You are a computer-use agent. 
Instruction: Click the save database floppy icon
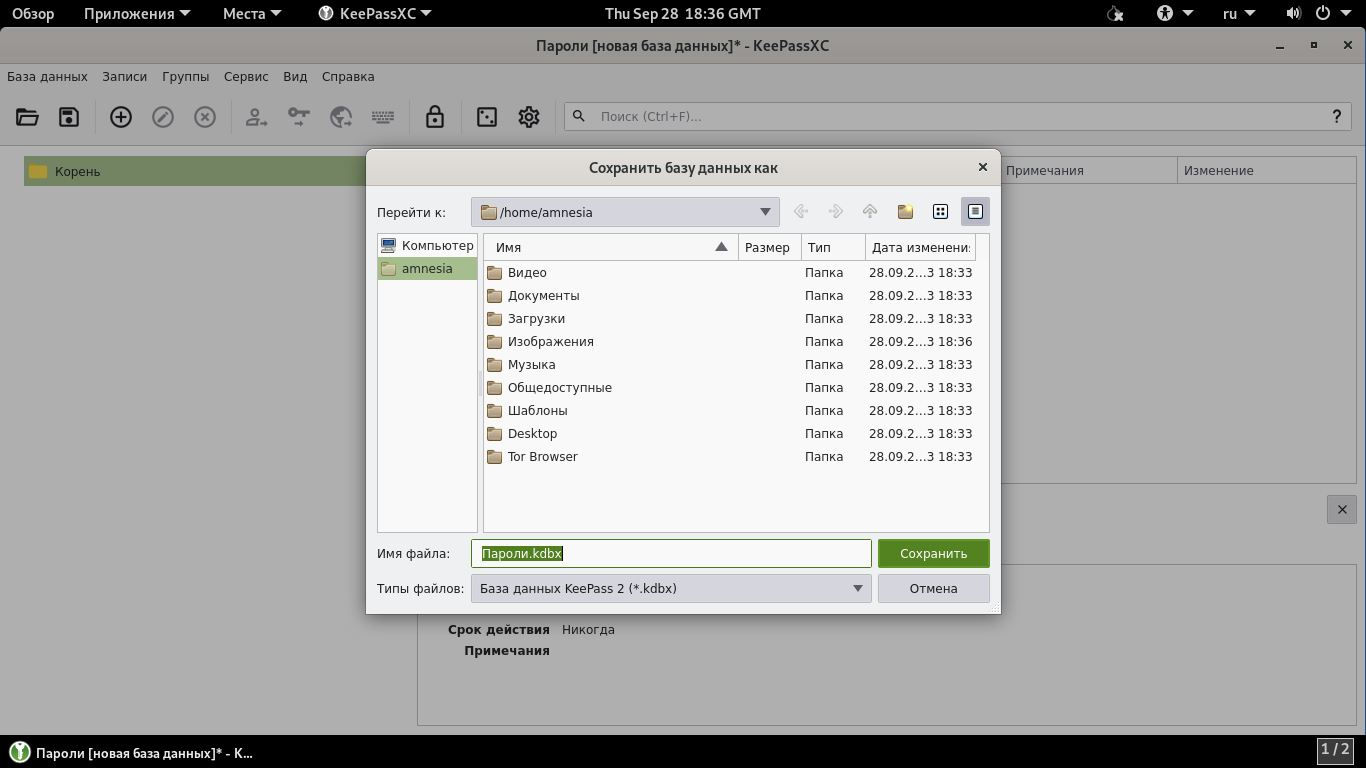point(69,117)
